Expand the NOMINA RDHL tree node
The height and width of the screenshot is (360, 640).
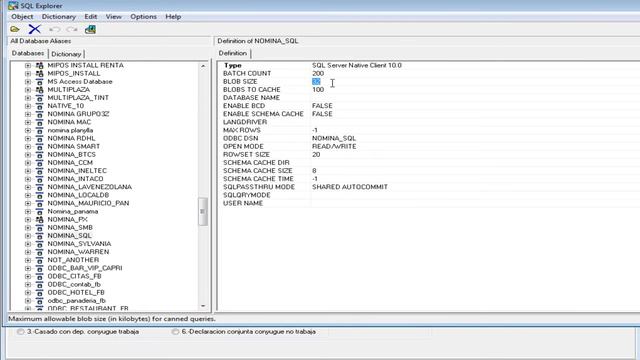28,138
